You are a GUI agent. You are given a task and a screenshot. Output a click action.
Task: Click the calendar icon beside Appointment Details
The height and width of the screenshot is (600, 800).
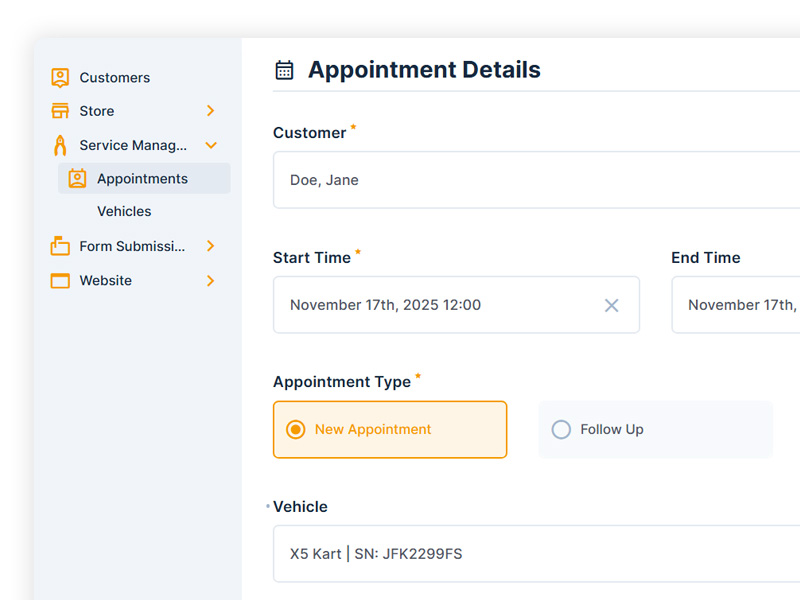pos(284,70)
